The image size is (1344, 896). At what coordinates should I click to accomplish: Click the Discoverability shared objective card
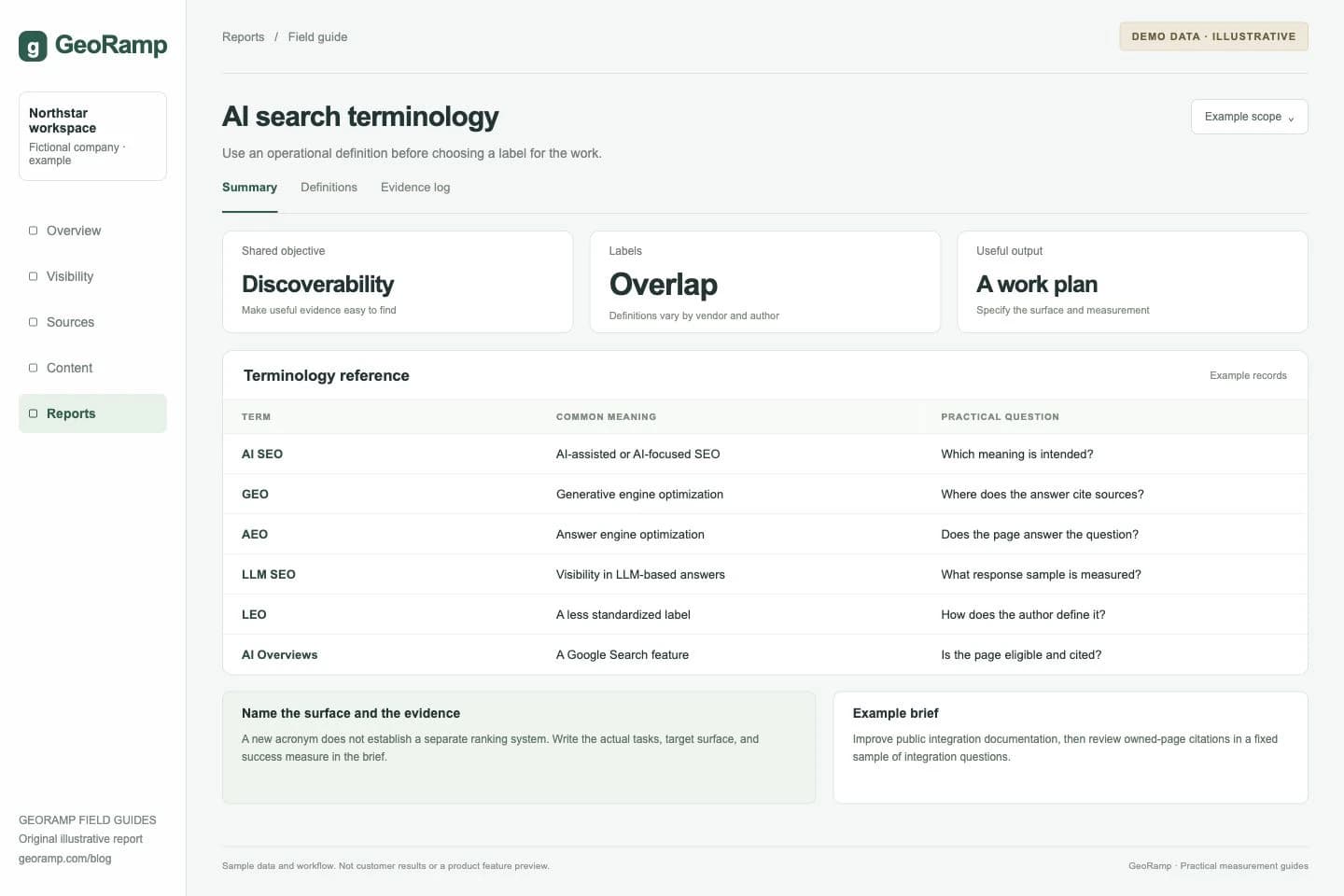click(x=398, y=282)
